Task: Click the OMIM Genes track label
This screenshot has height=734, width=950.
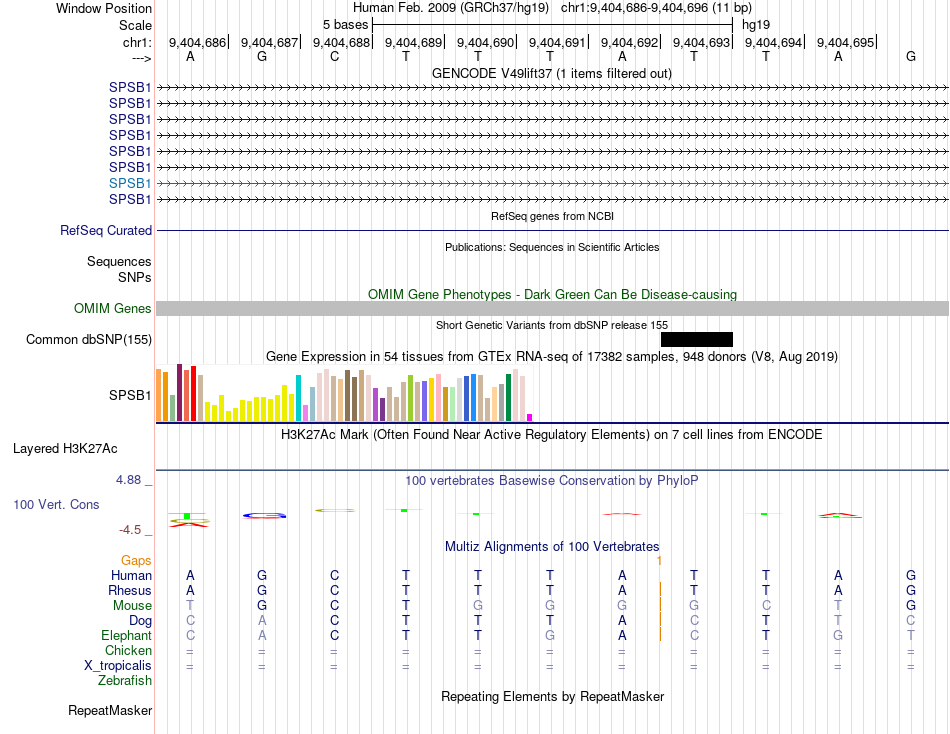Action: tap(112, 309)
